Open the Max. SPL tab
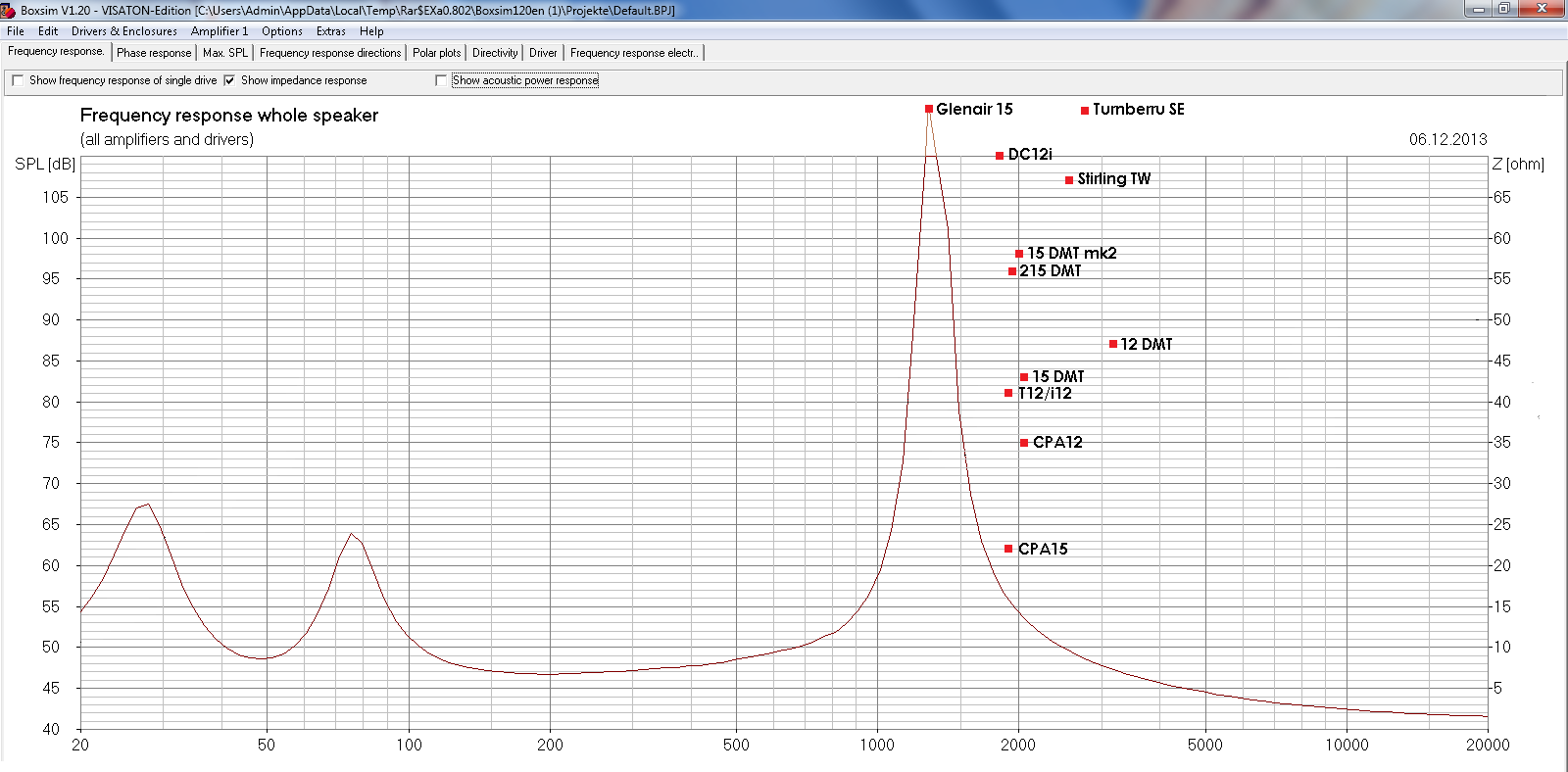This screenshot has width=1568, height=772. click(x=225, y=53)
